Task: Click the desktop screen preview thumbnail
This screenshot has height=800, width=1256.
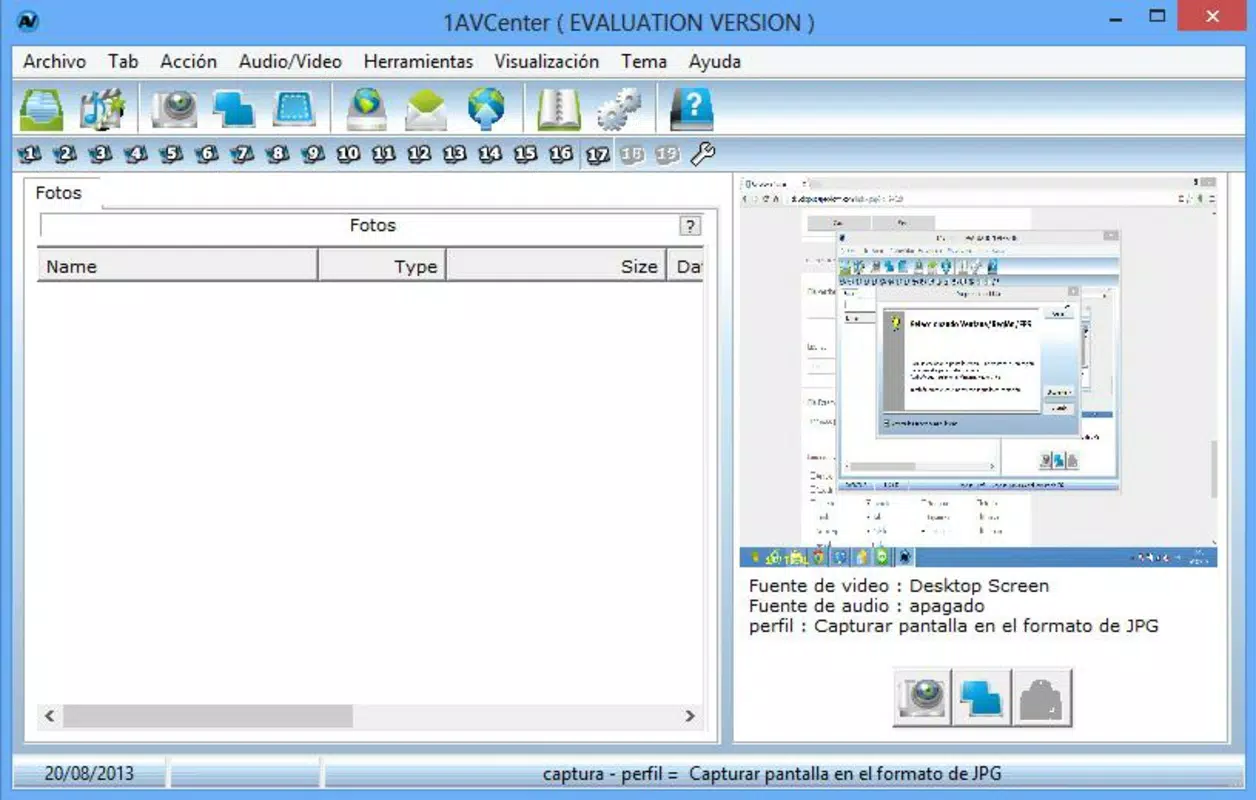Action: (x=978, y=371)
